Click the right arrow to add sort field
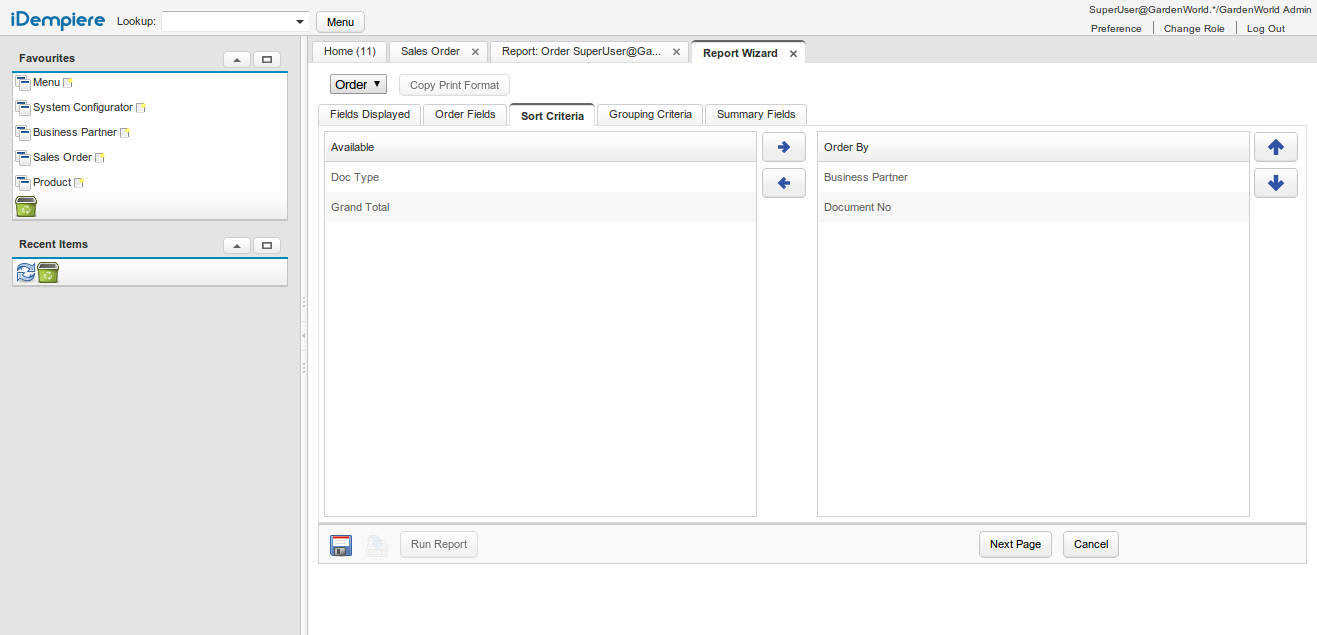 [783, 147]
